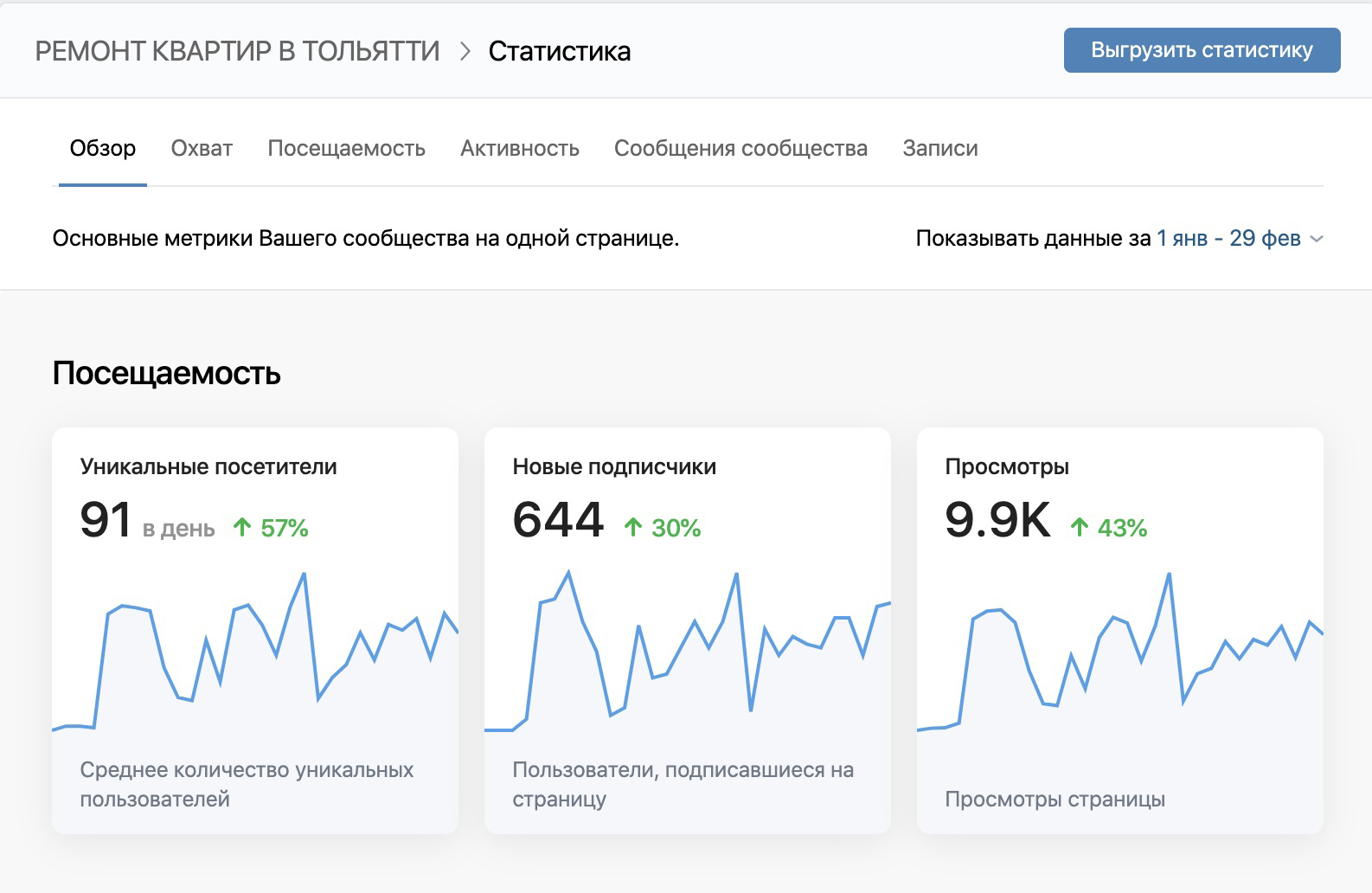Image resolution: width=1372 pixels, height=893 pixels.
Task: Select the Сообщения сообщества tab
Action: 740,148
